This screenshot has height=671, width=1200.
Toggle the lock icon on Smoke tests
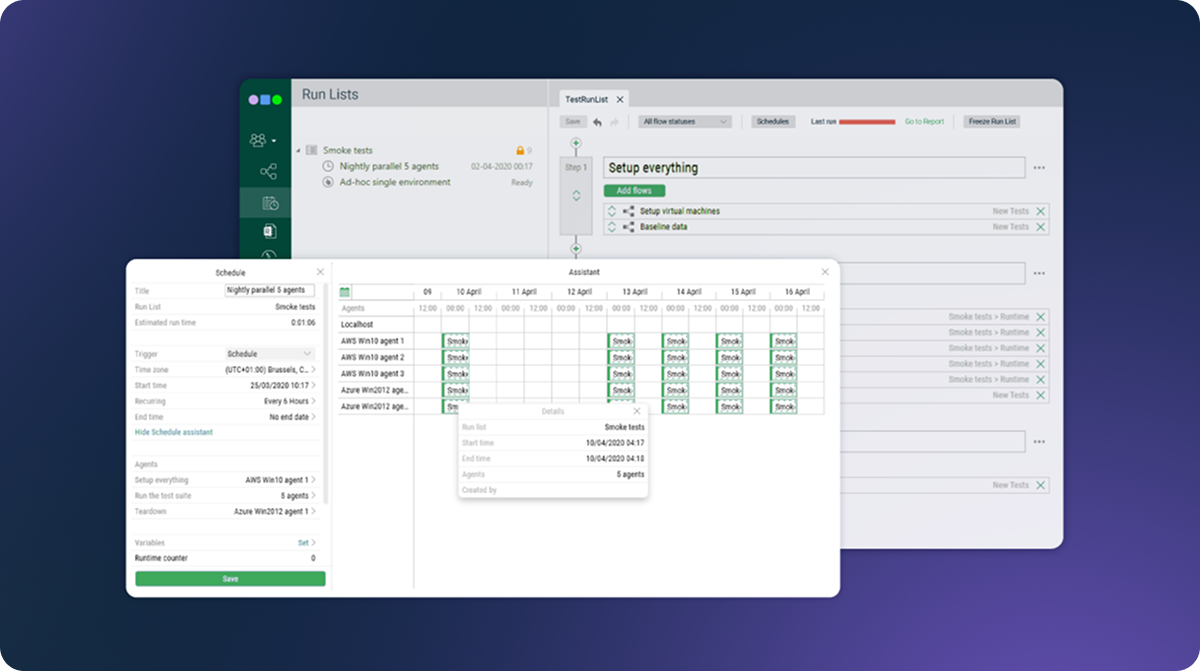518,149
